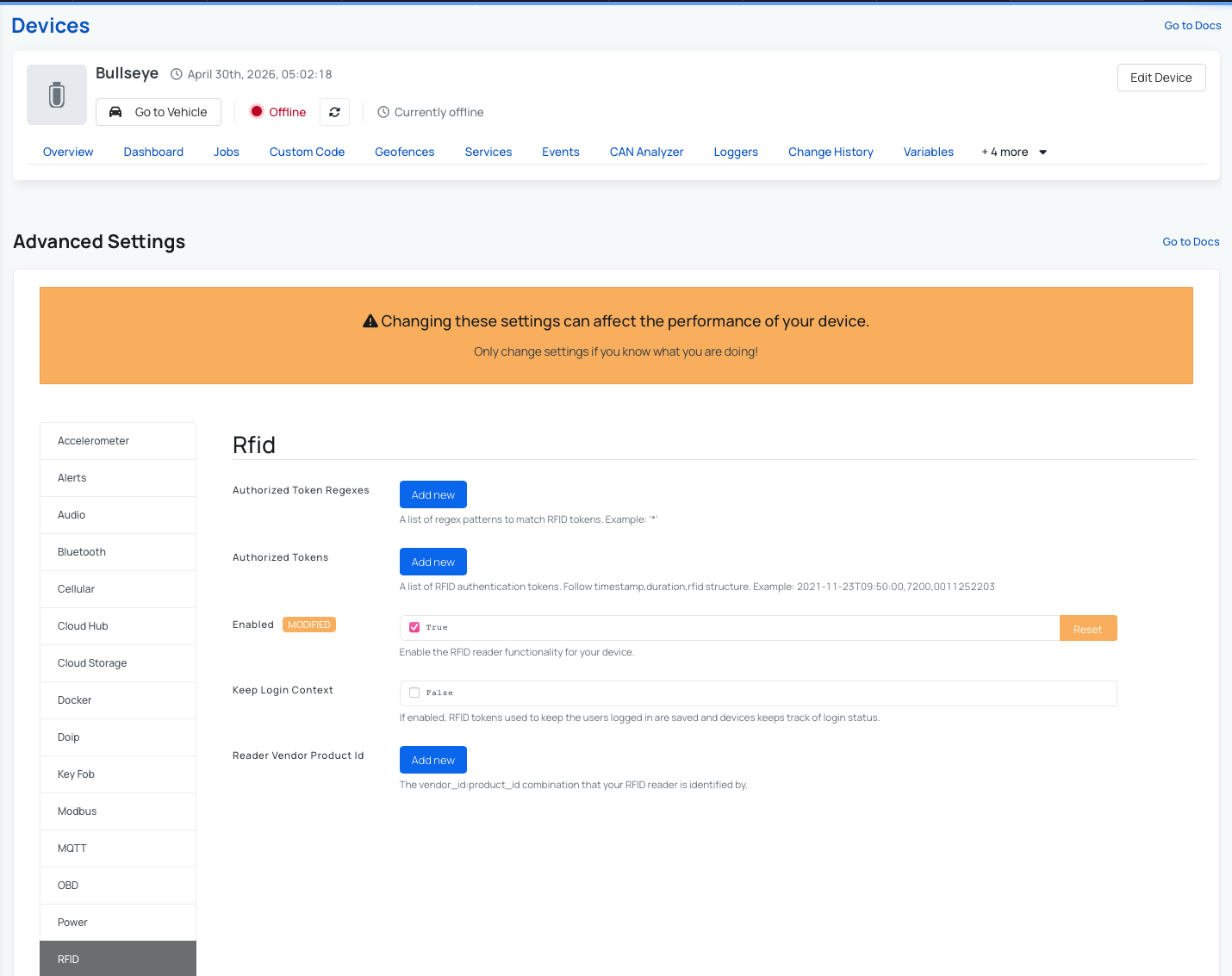1232x976 pixels.
Task: Add new Reader Vendor Product Id
Action: (433, 760)
